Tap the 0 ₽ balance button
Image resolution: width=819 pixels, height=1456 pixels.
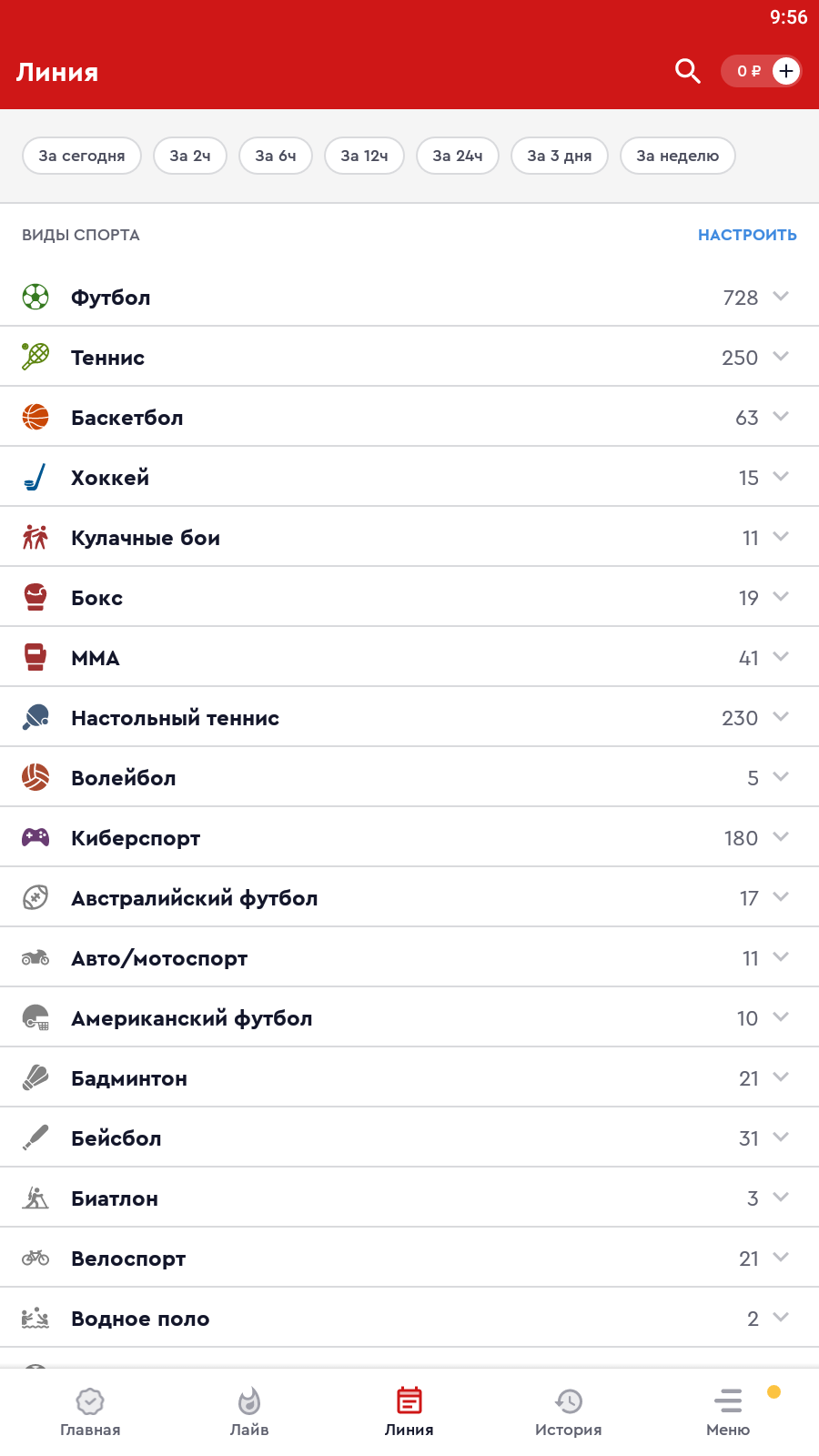coord(748,71)
